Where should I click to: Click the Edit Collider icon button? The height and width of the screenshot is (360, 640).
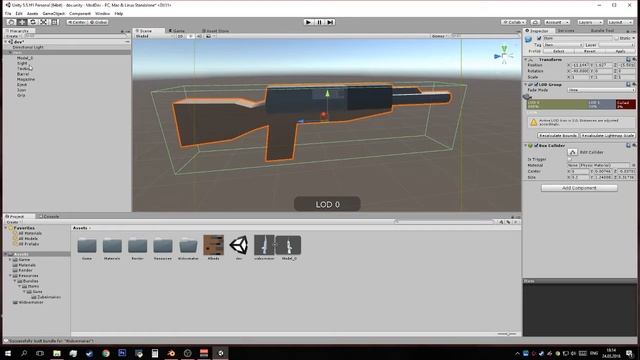click(x=573, y=152)
